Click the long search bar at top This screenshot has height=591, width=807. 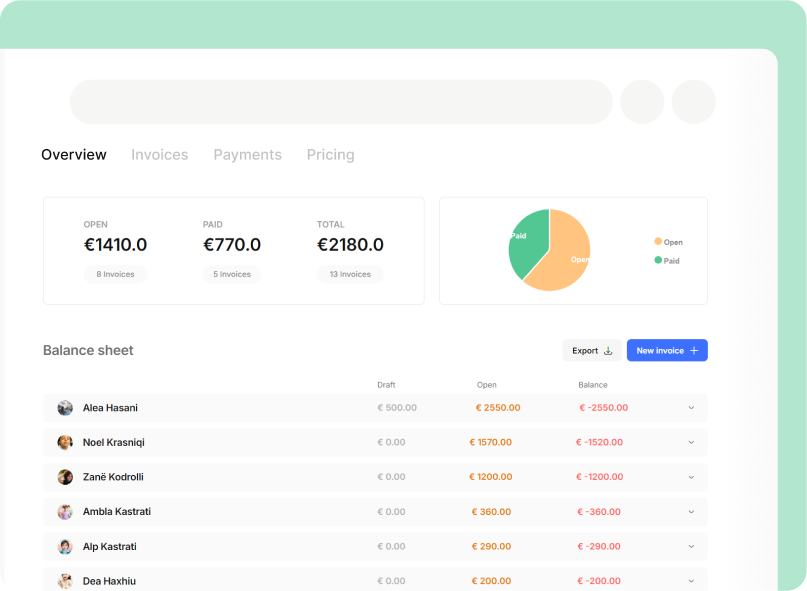coord(341,102)
